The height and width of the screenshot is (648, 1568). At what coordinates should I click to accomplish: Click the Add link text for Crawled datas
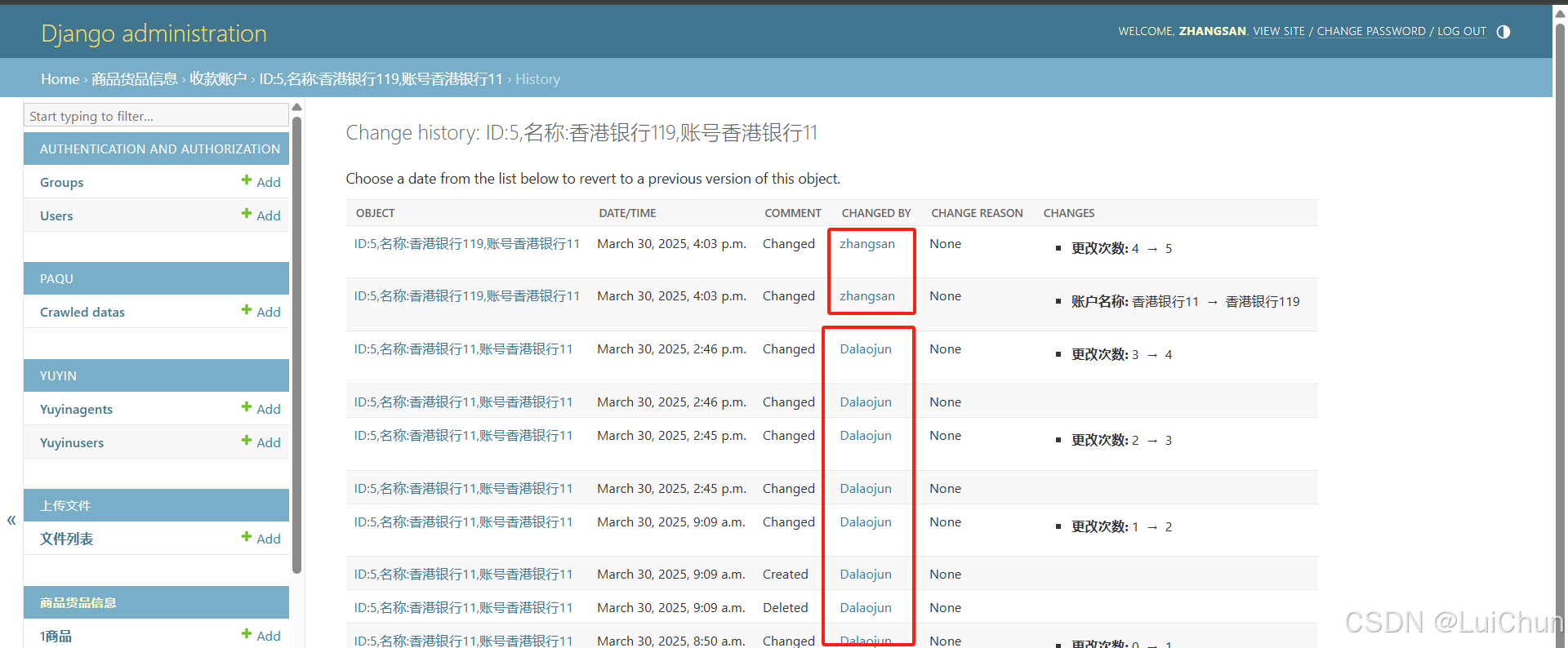269,312
